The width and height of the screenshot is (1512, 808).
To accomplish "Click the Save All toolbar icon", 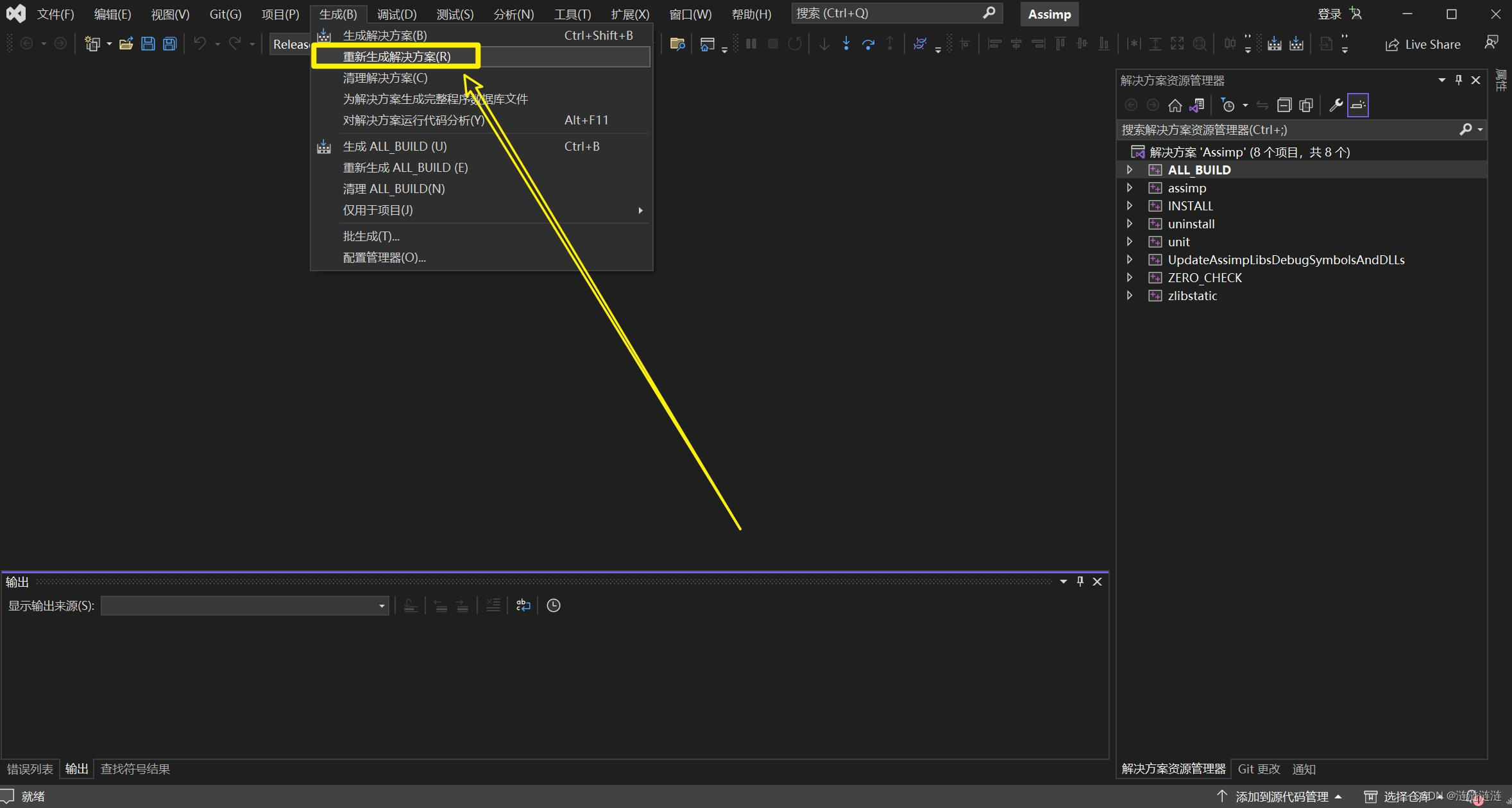I will coord(170,44).
